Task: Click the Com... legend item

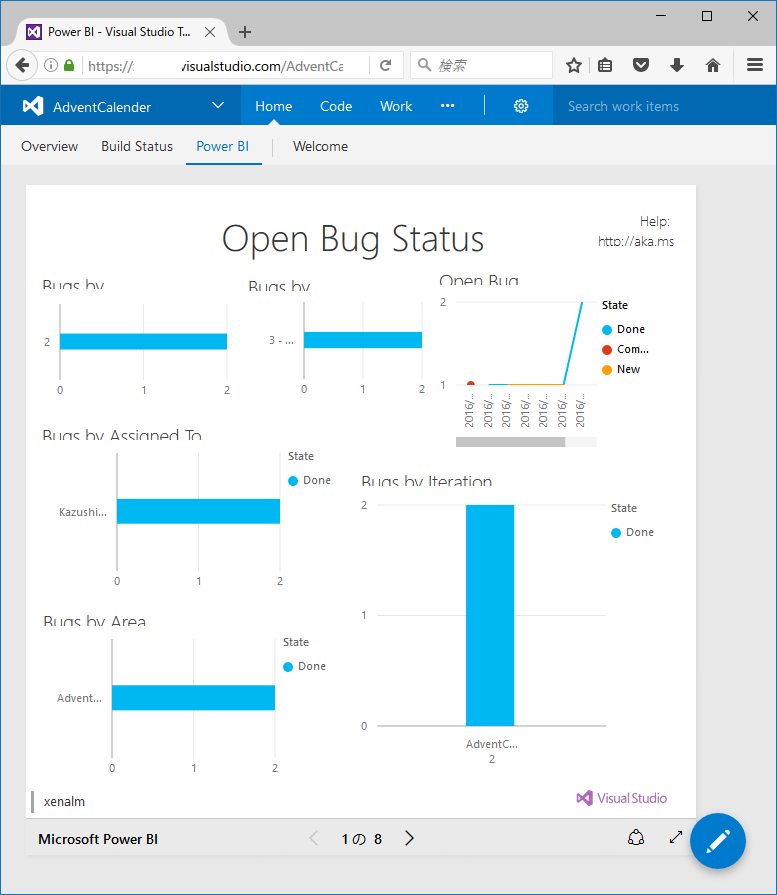Action: pos(625,349)
